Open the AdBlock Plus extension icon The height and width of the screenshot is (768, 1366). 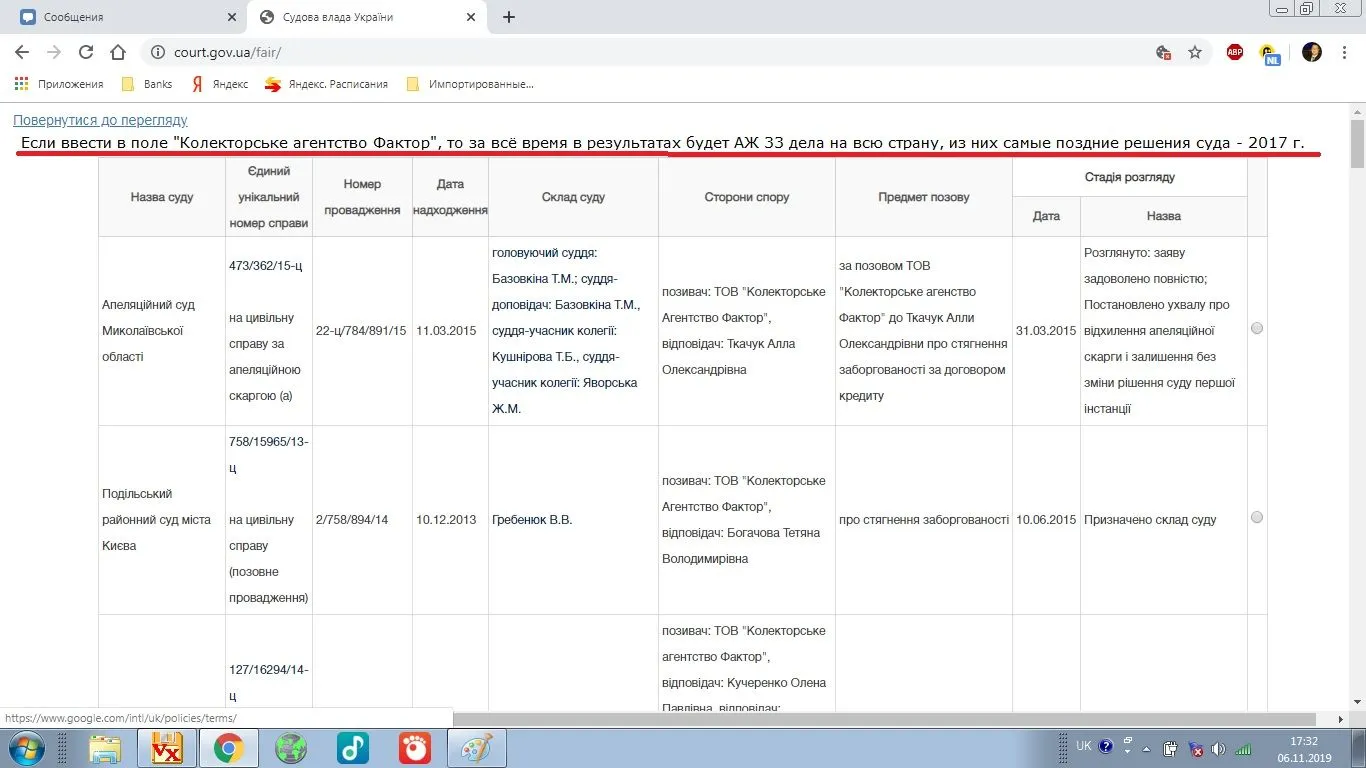click(x=1235, y=52)
